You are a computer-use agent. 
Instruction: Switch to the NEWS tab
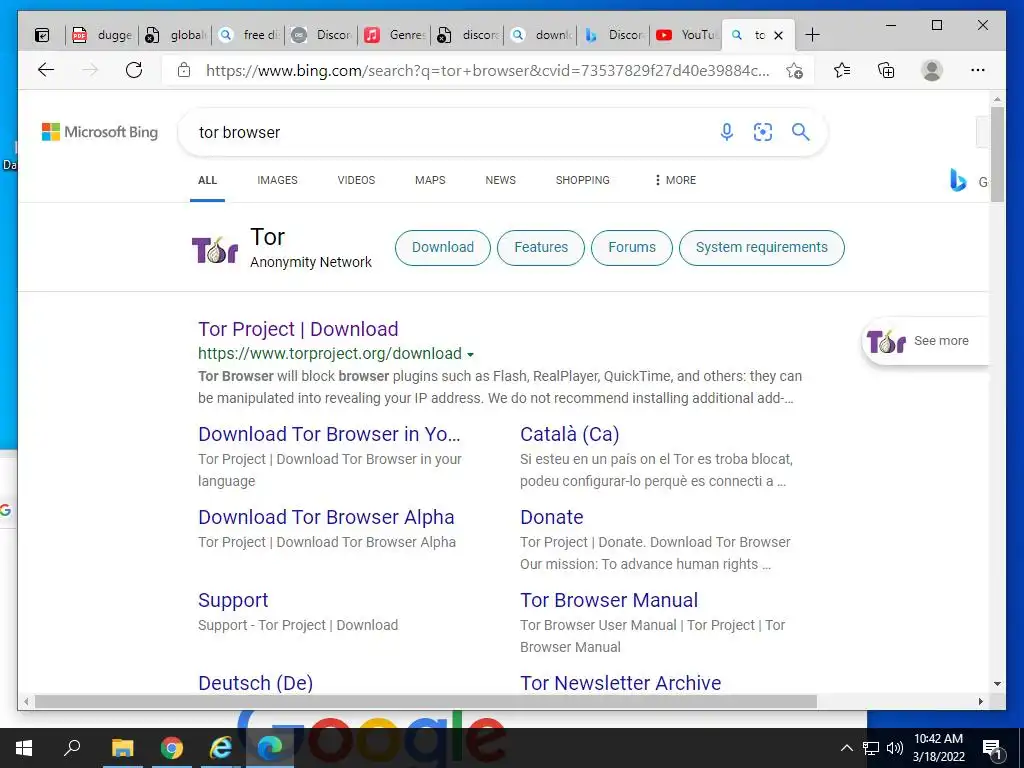pyautogui.click(x=501, y=180)
